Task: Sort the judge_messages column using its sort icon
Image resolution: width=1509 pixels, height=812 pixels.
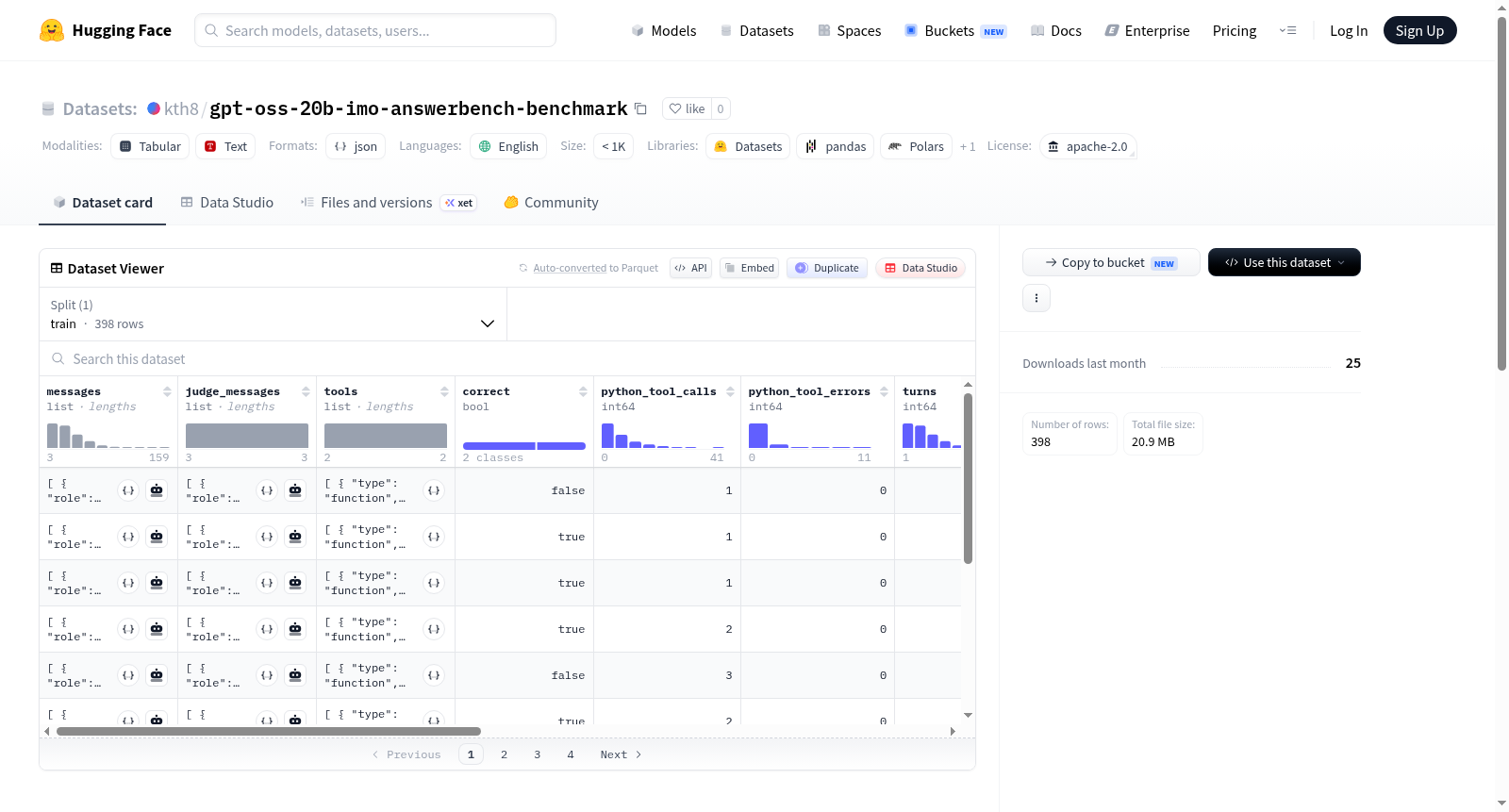Action: coord(306,391)
